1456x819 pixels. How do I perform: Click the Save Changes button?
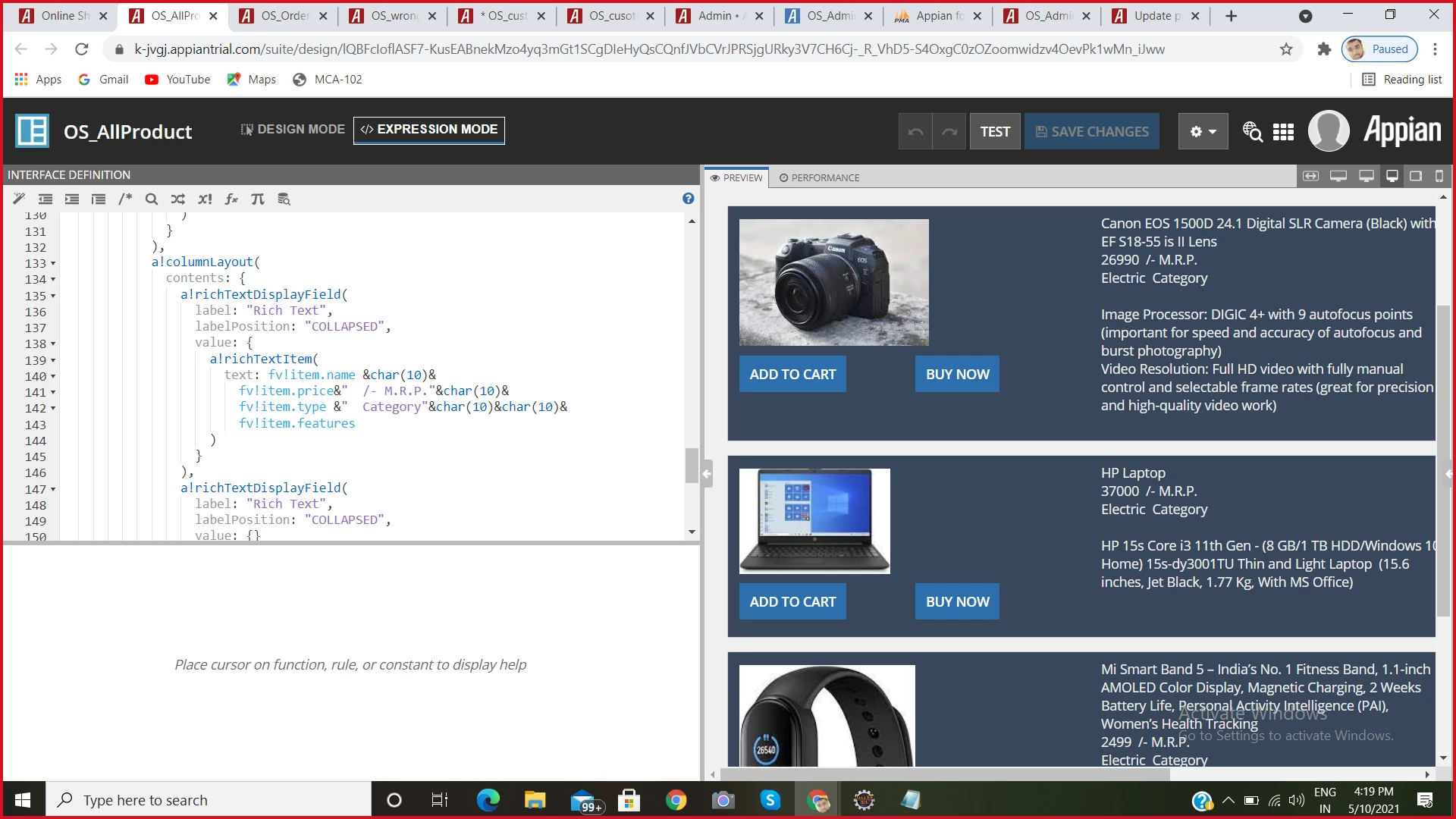click(x=1092, y=131)
